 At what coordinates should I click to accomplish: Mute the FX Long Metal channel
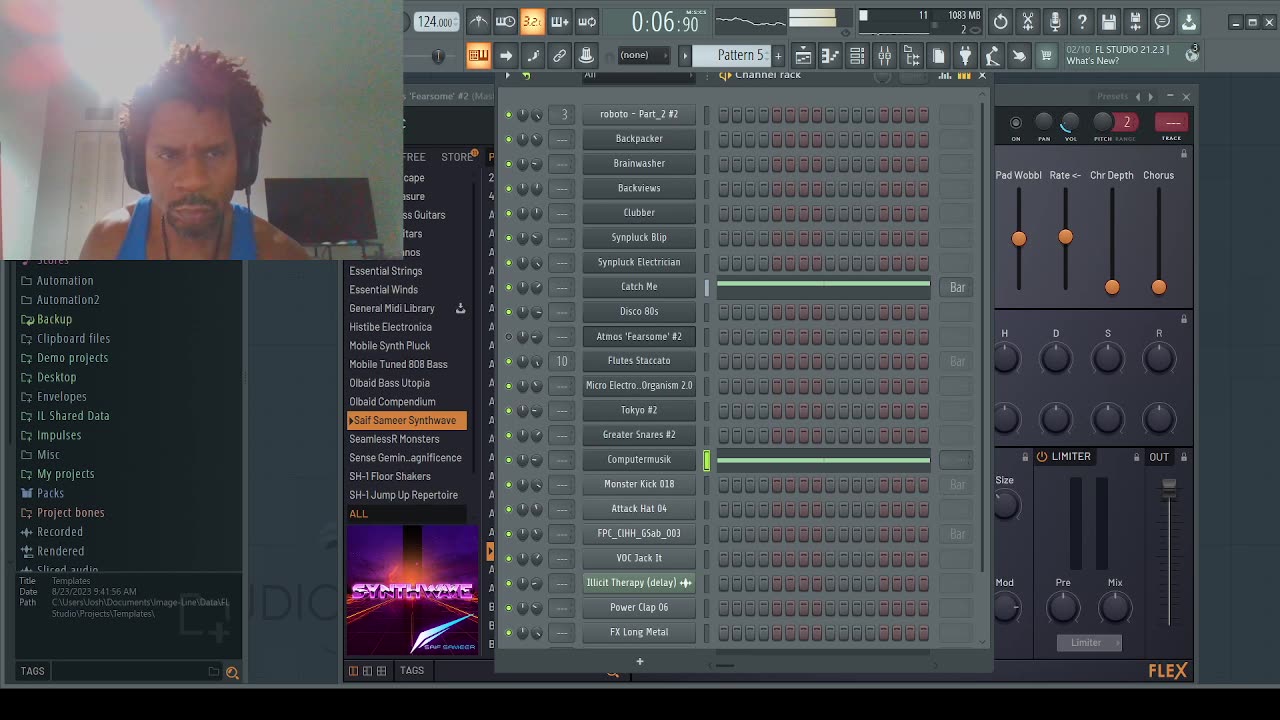click(508, 633)
